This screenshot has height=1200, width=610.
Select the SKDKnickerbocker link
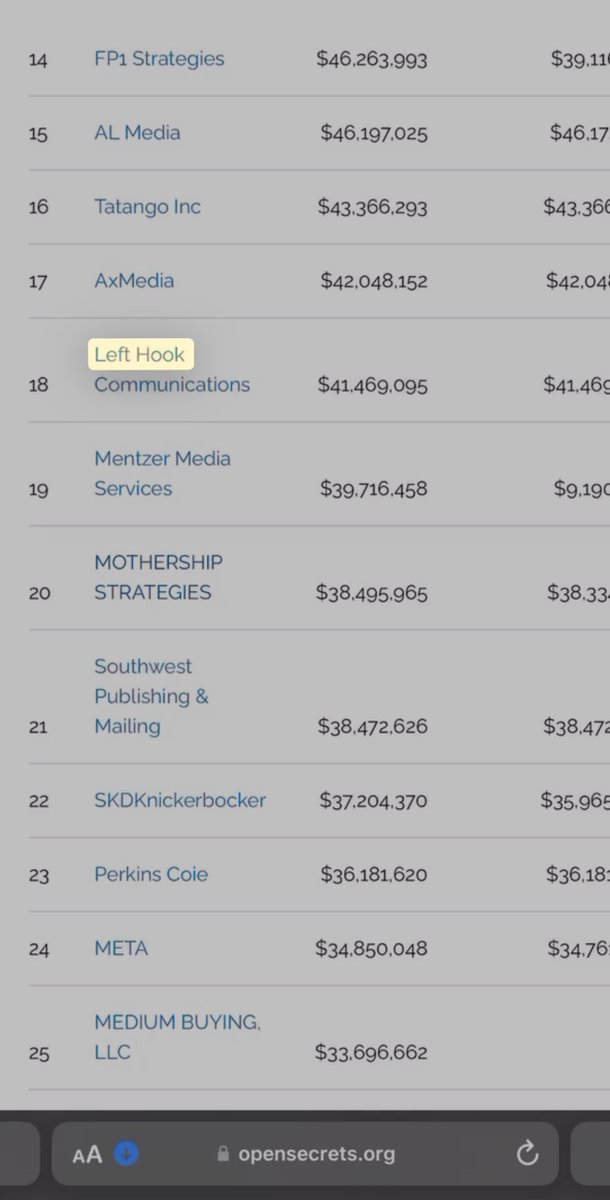180,800
